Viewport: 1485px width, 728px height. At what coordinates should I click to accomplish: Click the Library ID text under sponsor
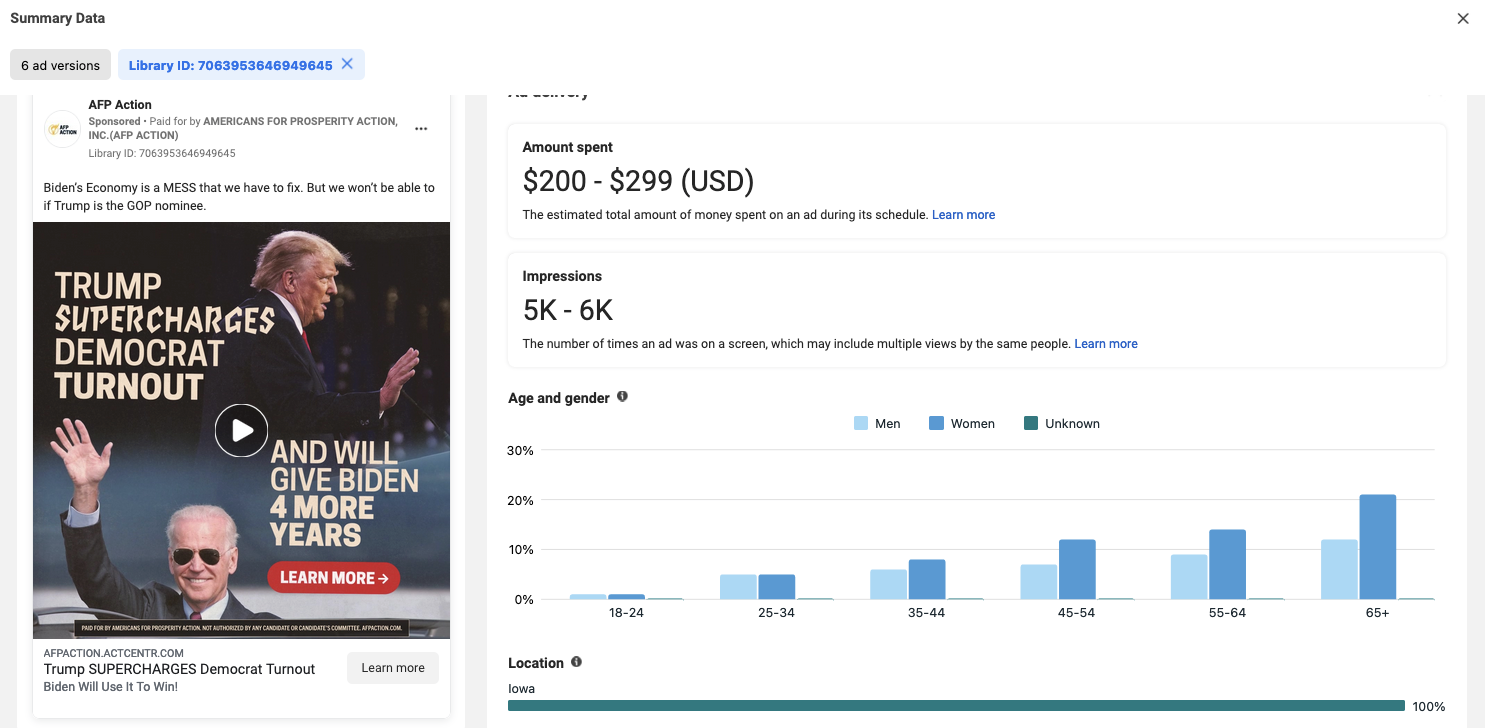[x=162, y=154]
